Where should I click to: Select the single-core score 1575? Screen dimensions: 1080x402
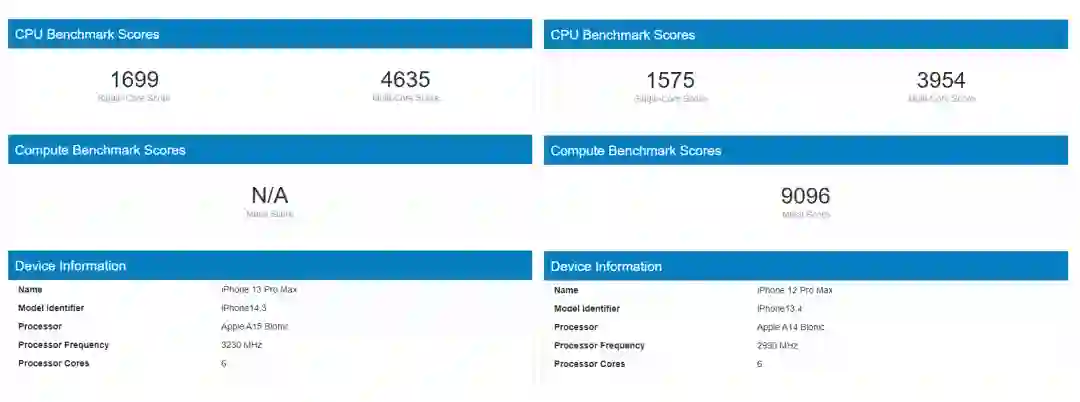pos(670,81)
